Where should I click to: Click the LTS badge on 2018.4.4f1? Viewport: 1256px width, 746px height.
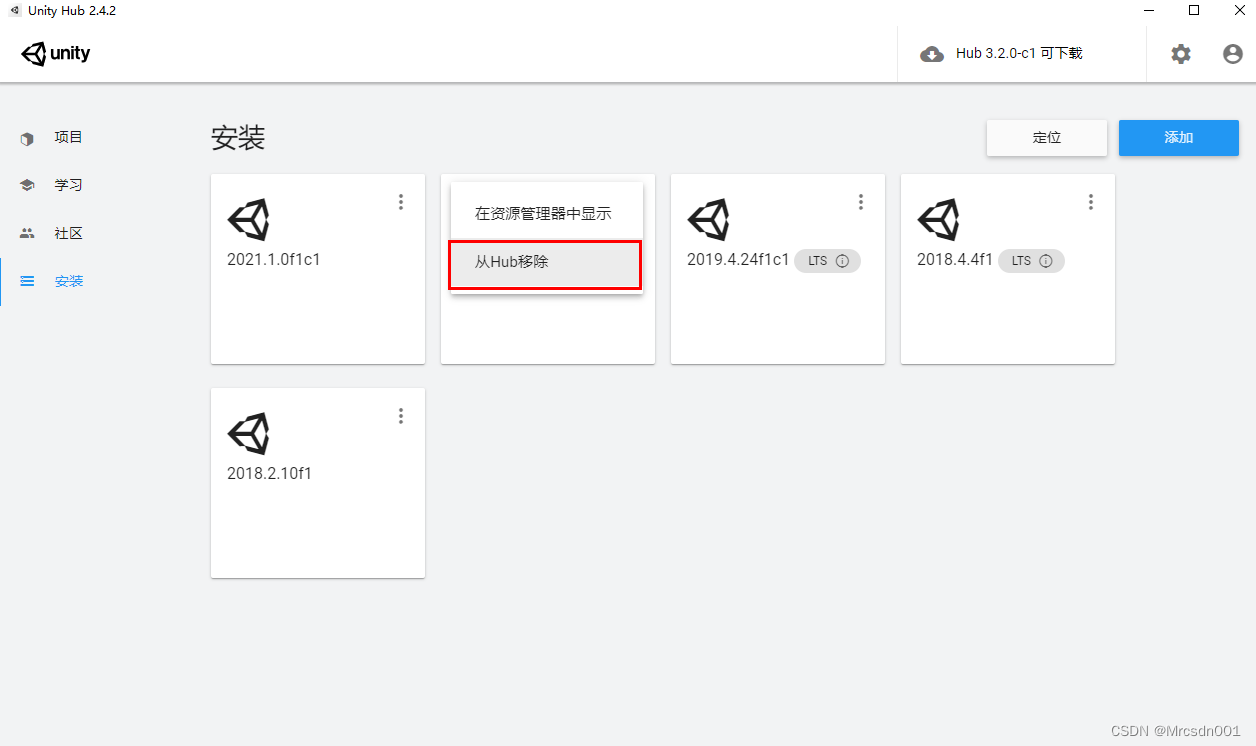click(1031, 261)
